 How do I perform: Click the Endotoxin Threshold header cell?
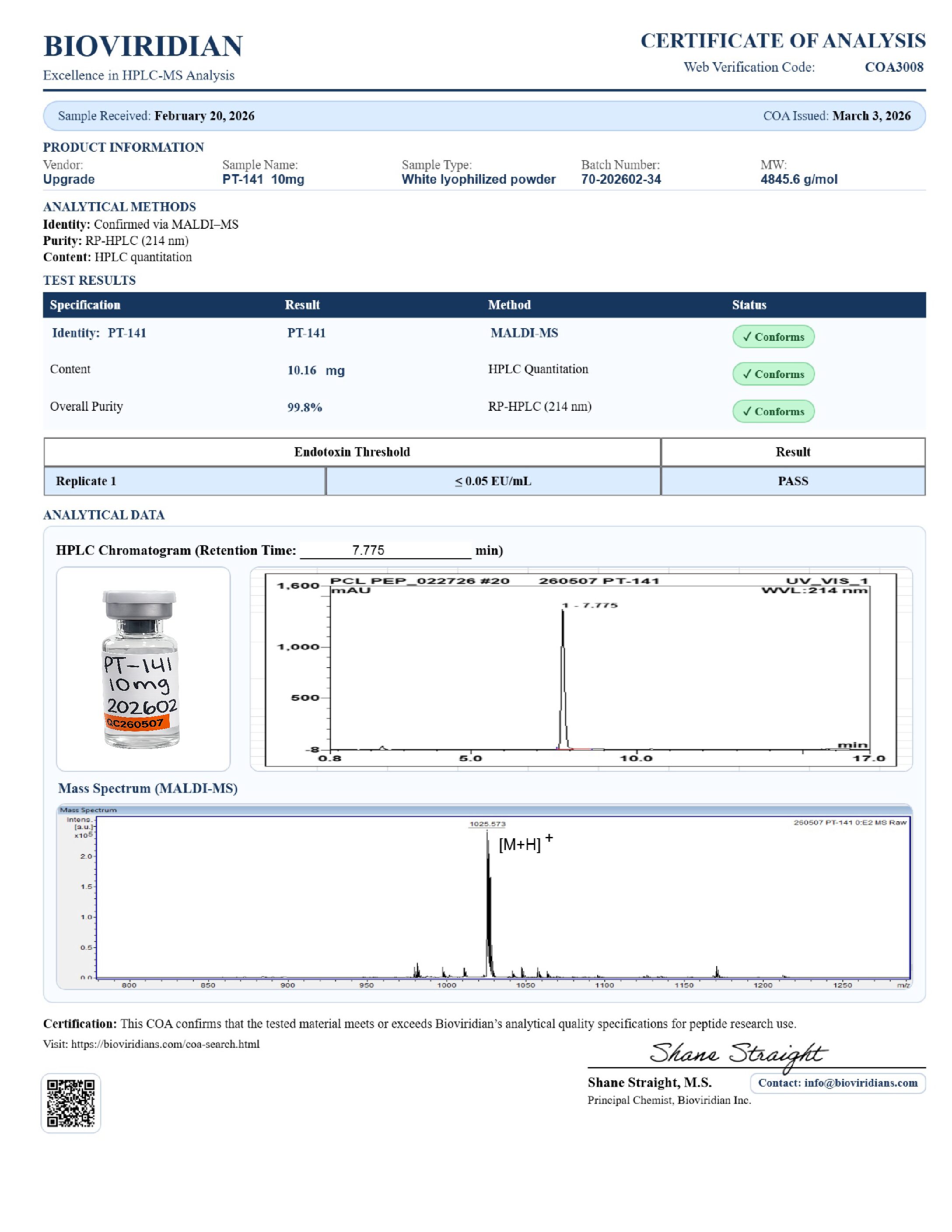[x=352, y=452]
